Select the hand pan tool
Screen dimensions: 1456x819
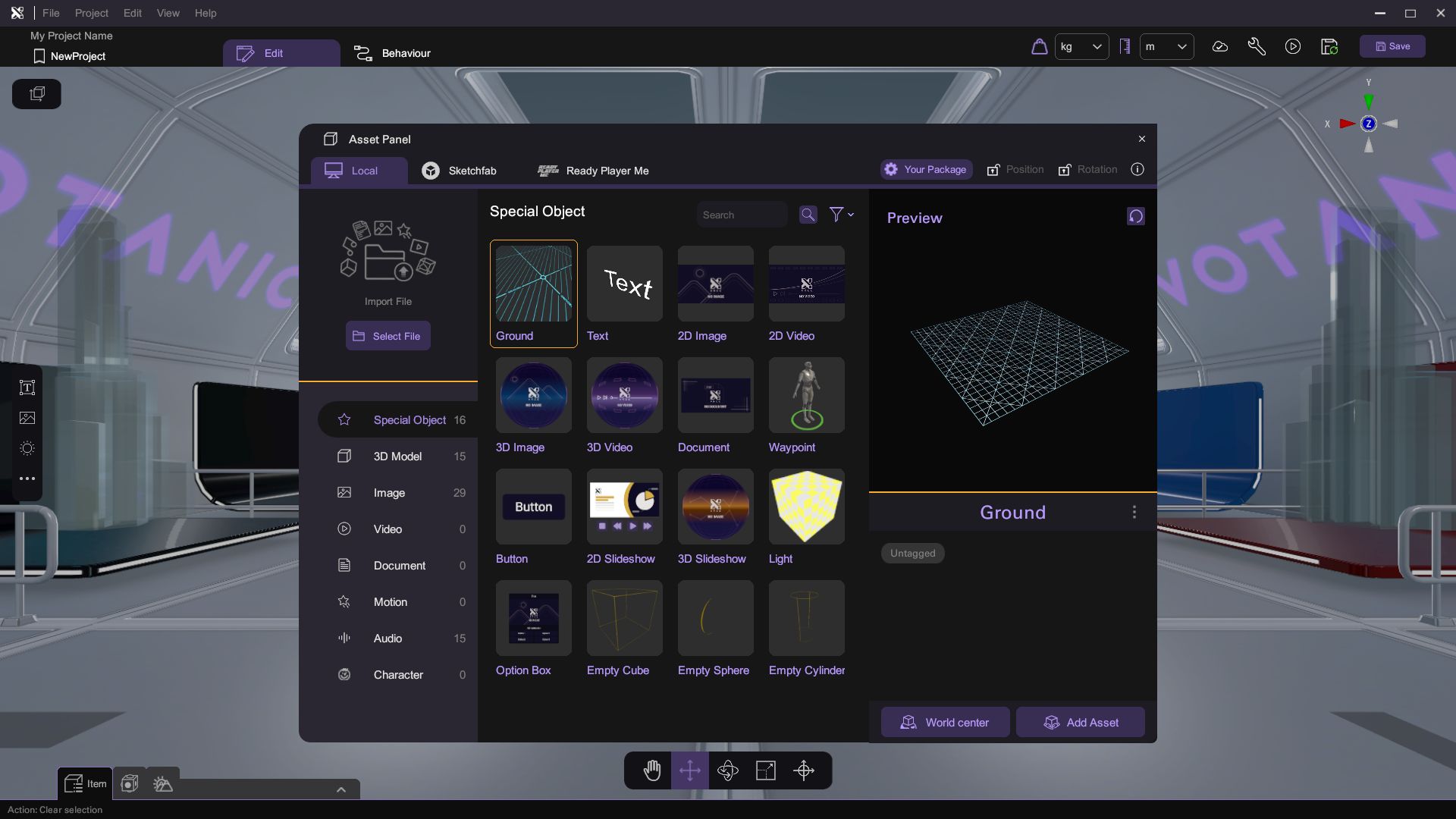pyautogui.click(x=652, y=770)
